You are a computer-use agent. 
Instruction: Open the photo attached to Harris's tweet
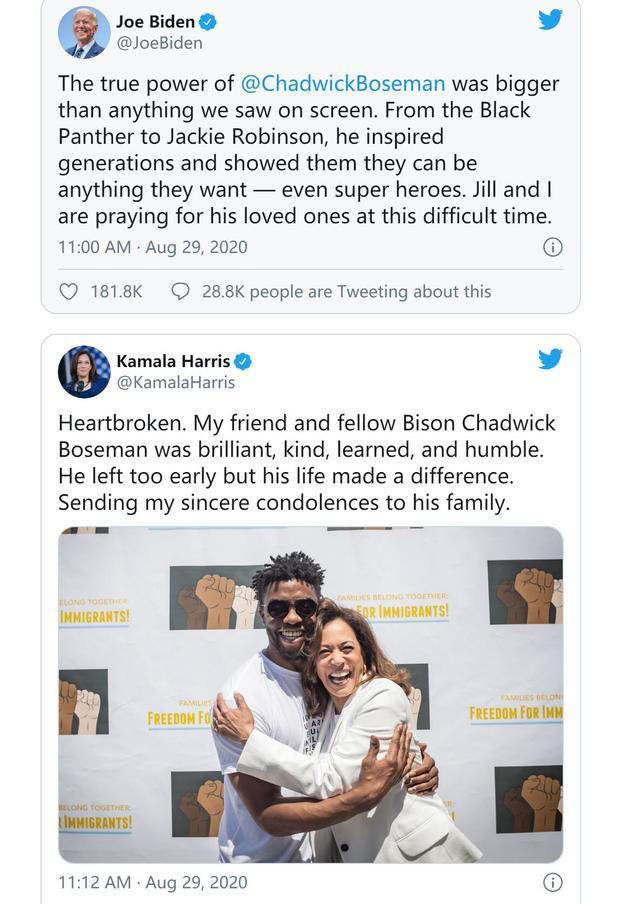pyautogui.click(x=310, y=695)
